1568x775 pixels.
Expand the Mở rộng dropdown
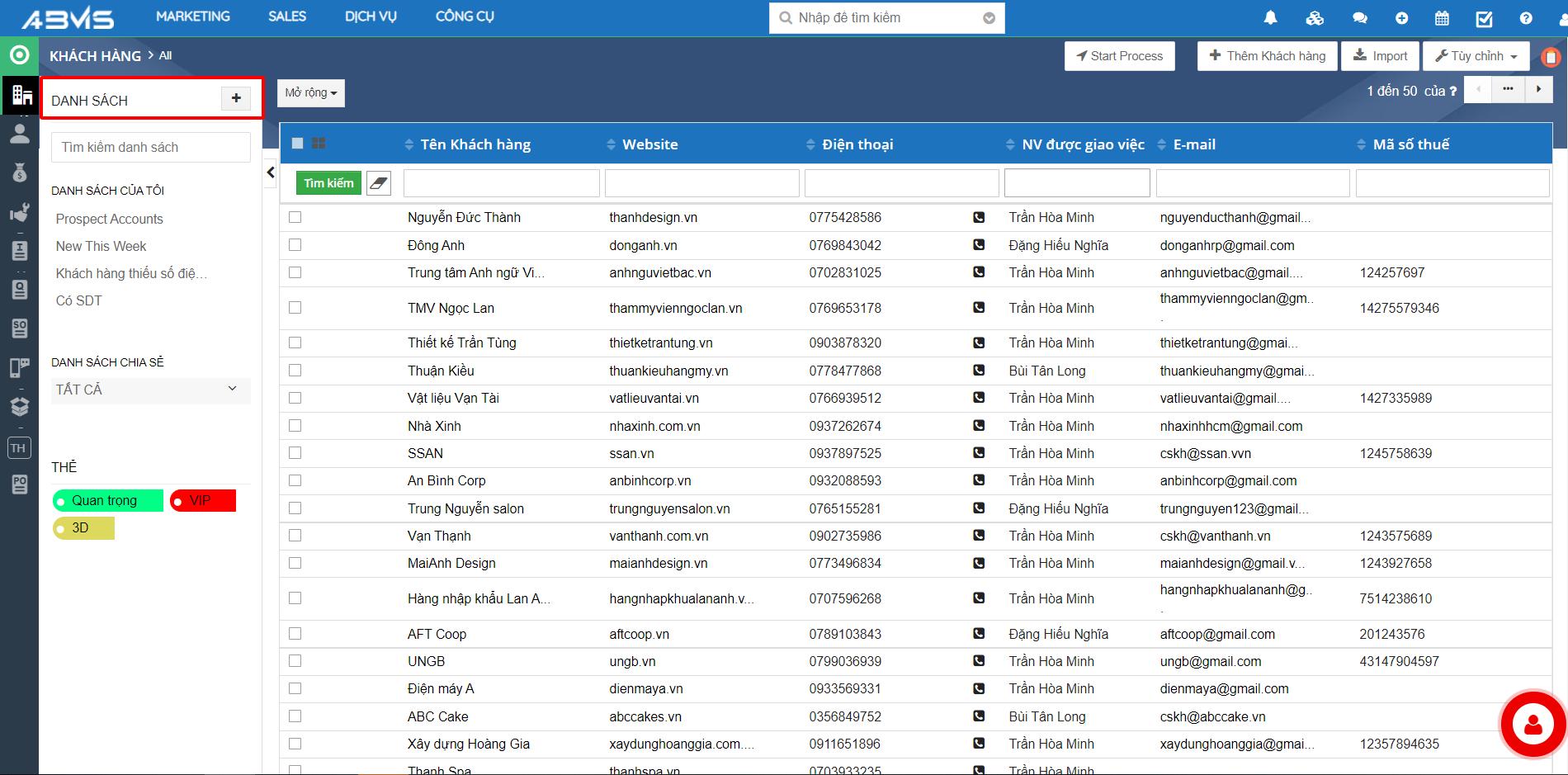click(x=311, y=93)
